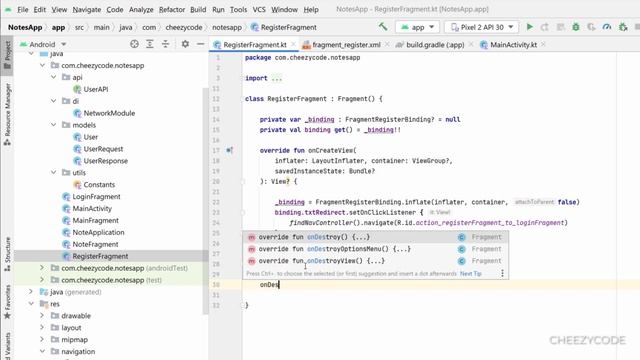Select UserAPI in project tree

[x=96, y=89]
